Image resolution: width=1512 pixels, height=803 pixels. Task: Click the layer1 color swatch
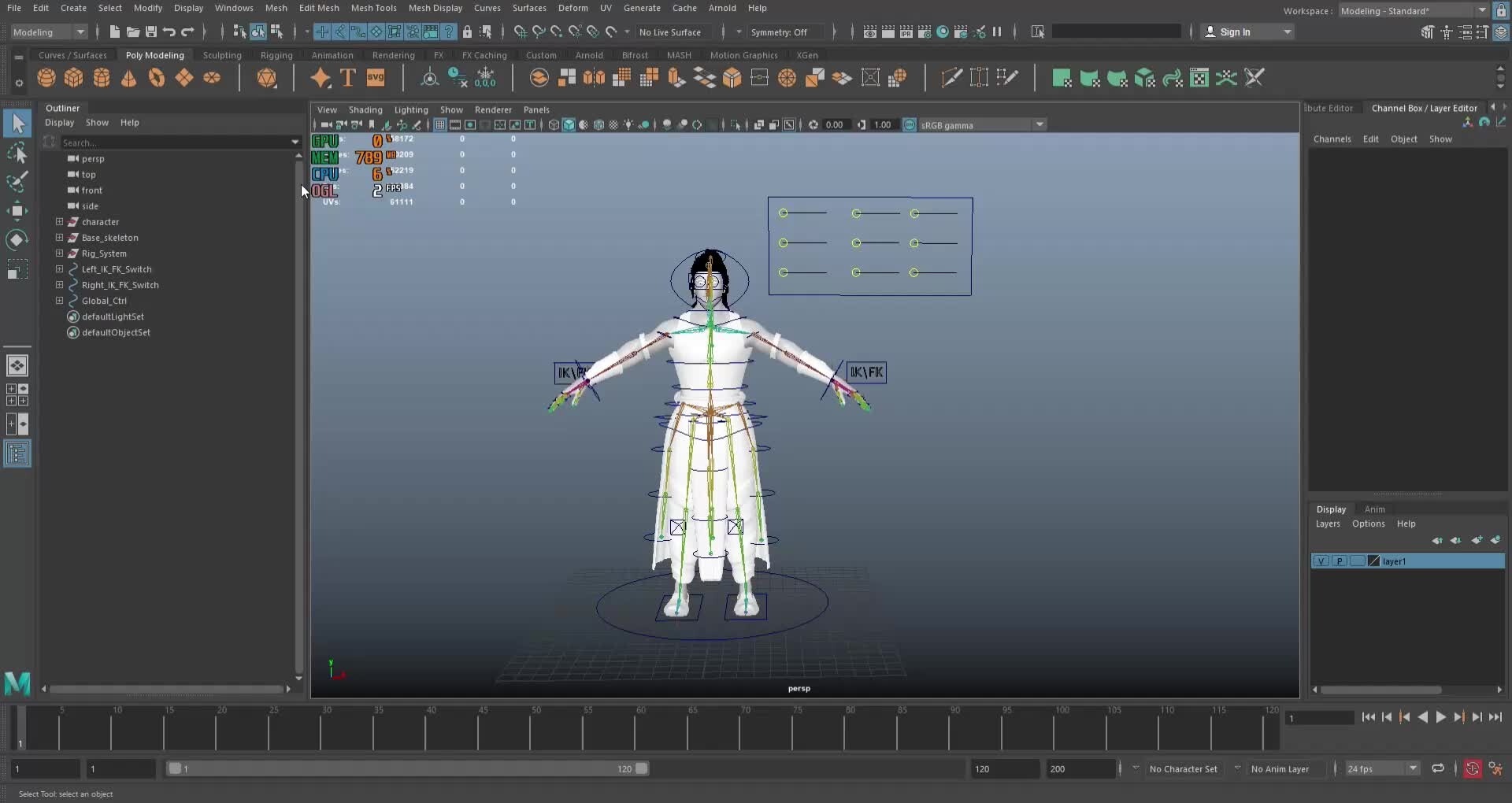click(1373, 561)
